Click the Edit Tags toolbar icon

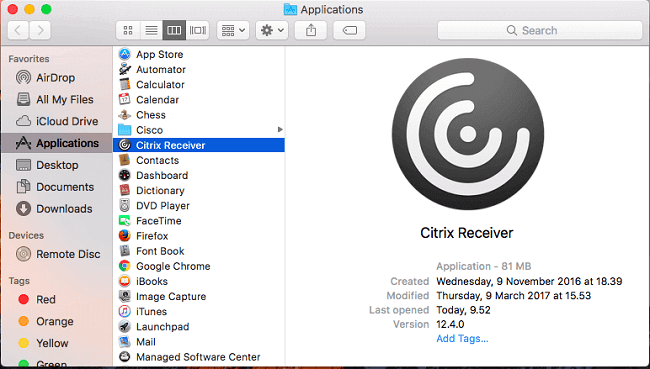click(x=349, y=30)
